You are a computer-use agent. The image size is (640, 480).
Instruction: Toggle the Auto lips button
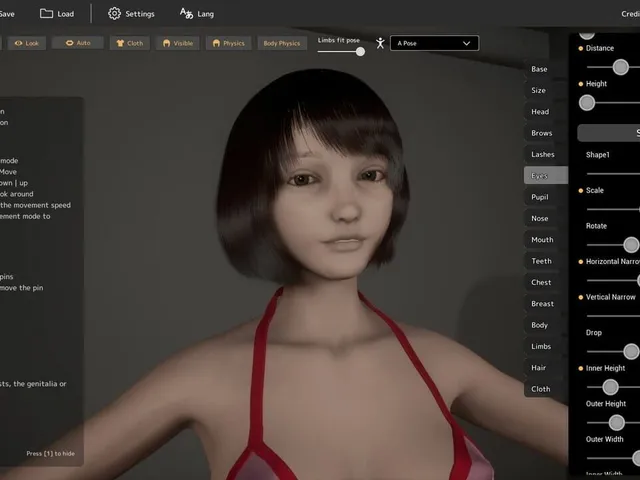[78, 43]
